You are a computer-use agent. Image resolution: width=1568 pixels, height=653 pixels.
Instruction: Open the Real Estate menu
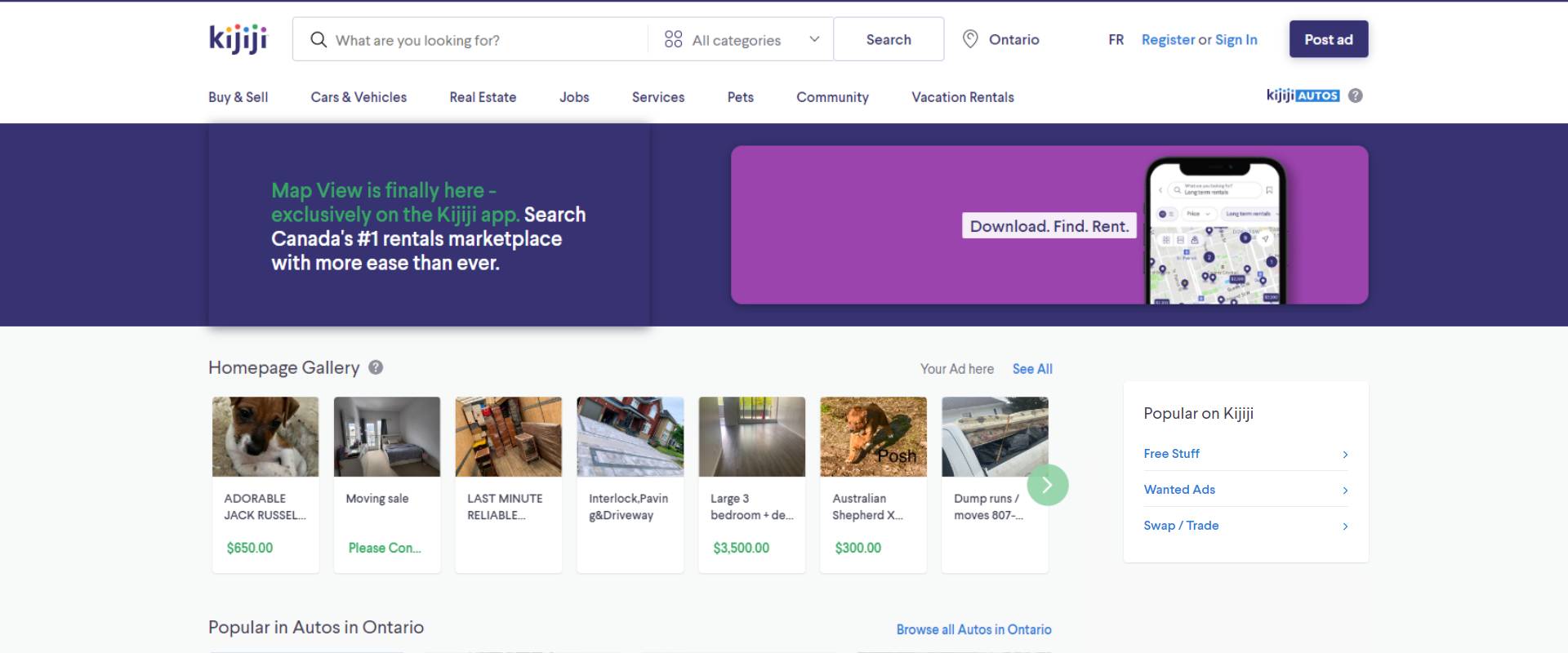483,97
